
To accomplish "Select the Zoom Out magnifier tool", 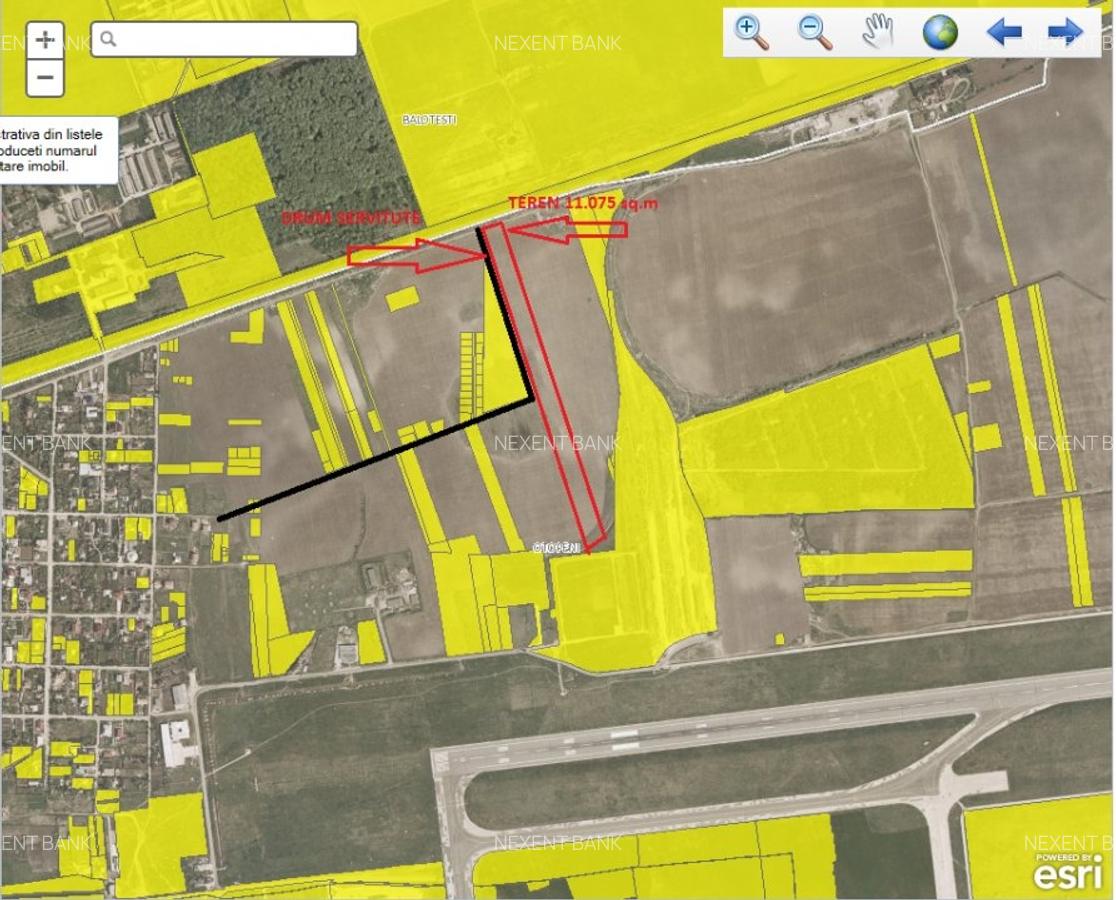I will [812, 30].
